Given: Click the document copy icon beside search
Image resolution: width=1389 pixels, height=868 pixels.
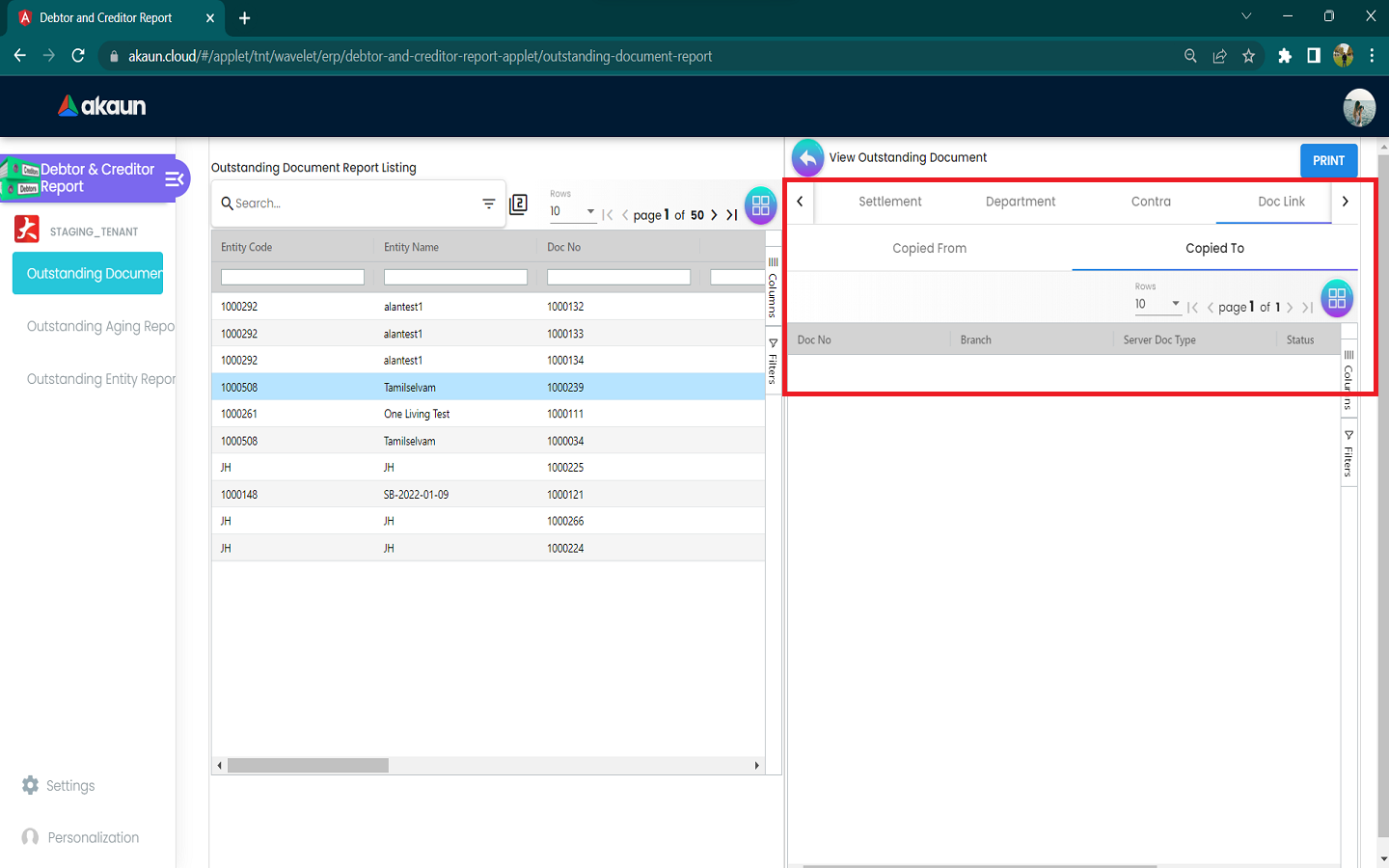Looking at the screenshot, I should (519, 204).
